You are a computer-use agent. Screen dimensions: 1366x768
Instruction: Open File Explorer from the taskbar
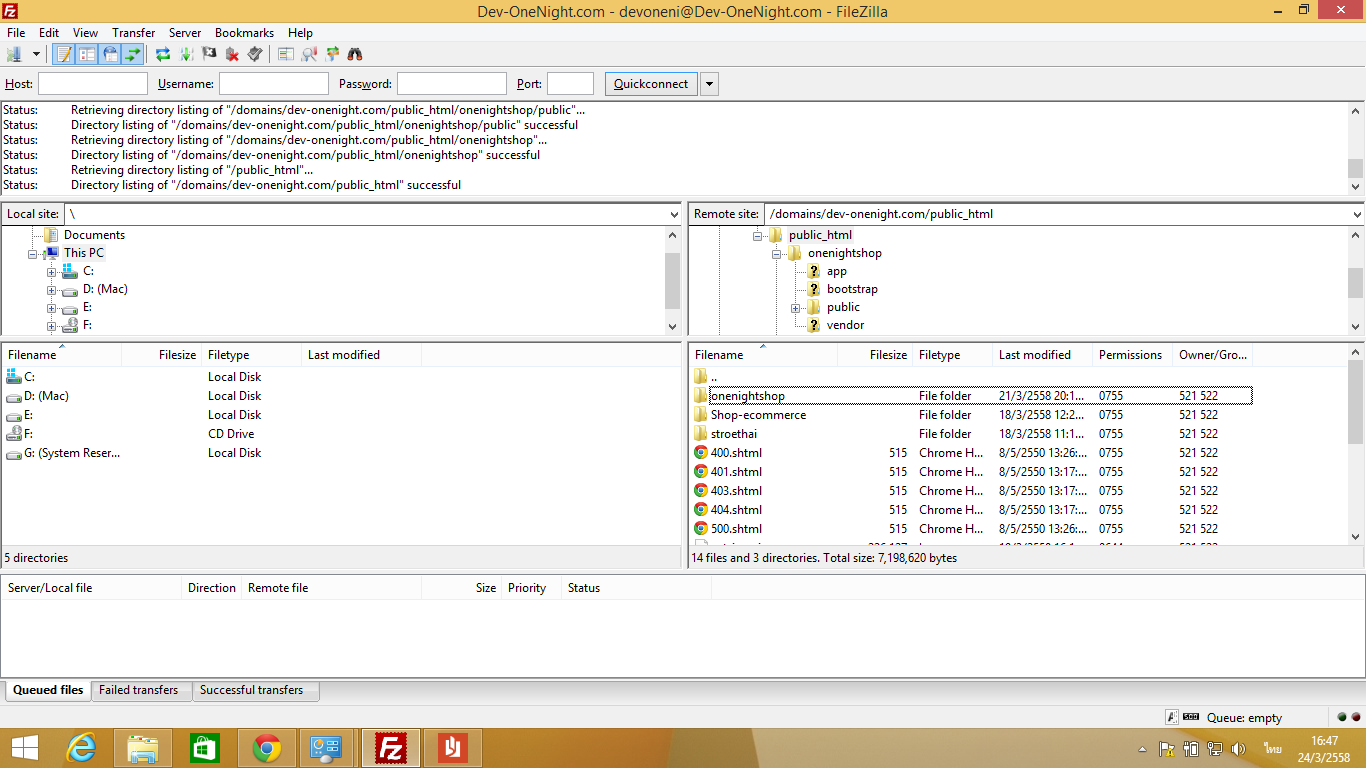point(143,748)
